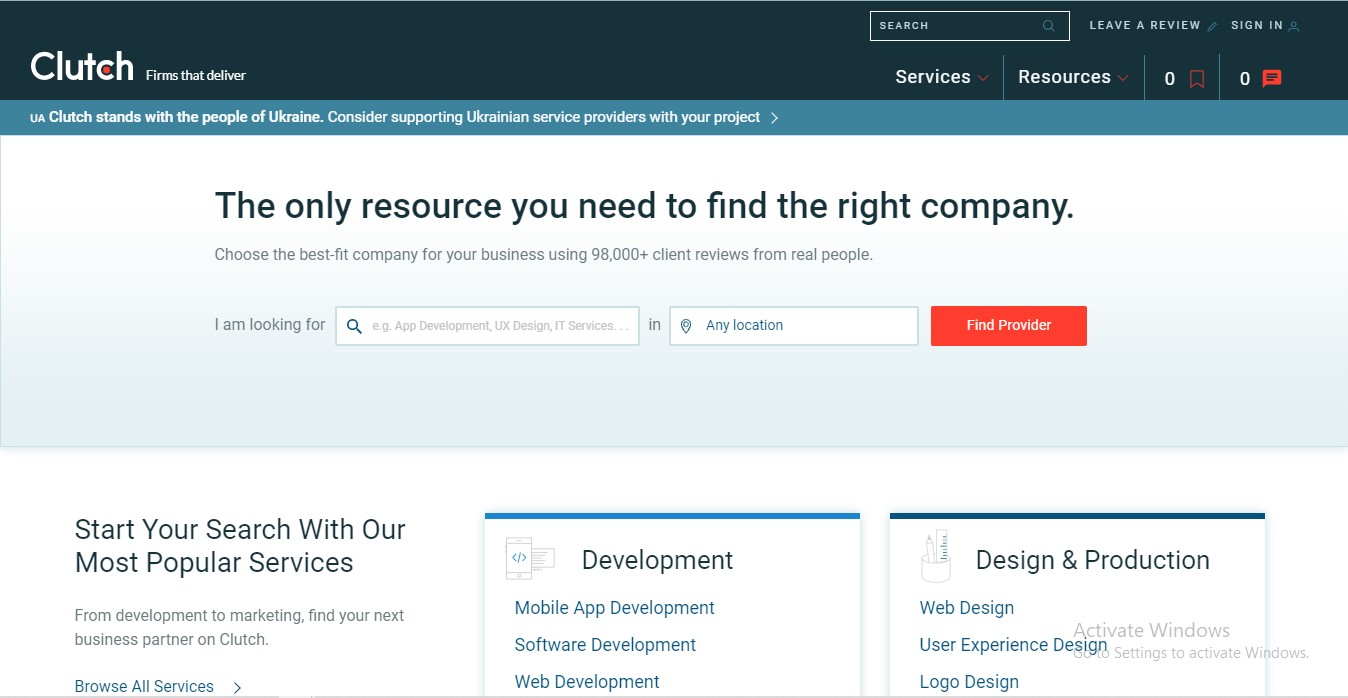Click the Clutch logo
This screenshot has height=698, width=1348.
[82, 67]
